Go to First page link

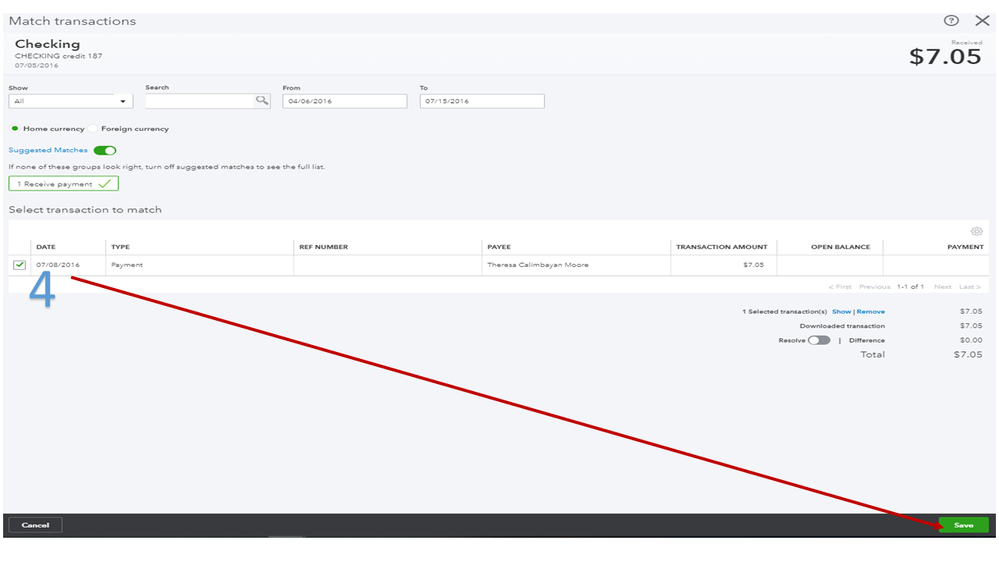(x=840, y=287)
